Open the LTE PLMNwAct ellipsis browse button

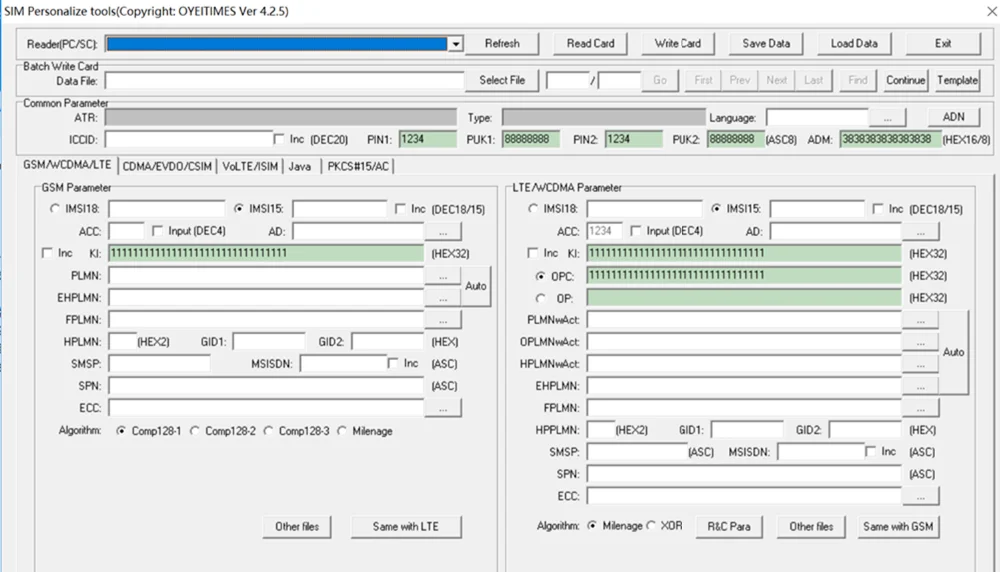point(920,320)
